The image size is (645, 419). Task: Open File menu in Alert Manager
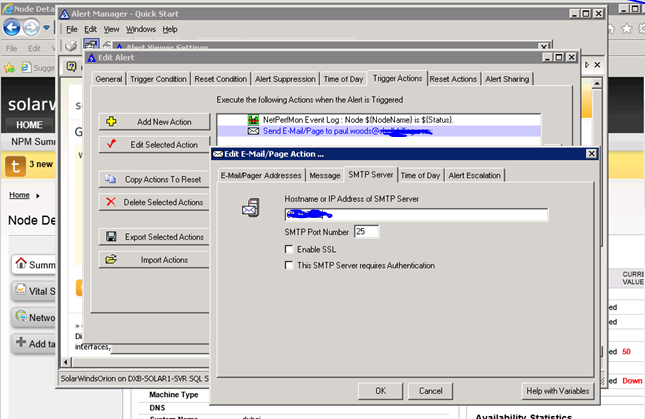pos(72,29)
